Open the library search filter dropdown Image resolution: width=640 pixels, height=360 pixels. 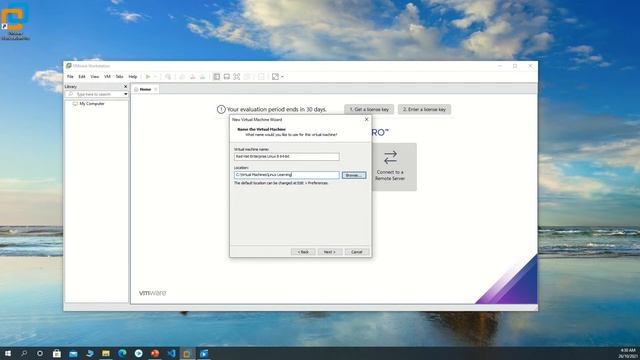click(126, 94)
